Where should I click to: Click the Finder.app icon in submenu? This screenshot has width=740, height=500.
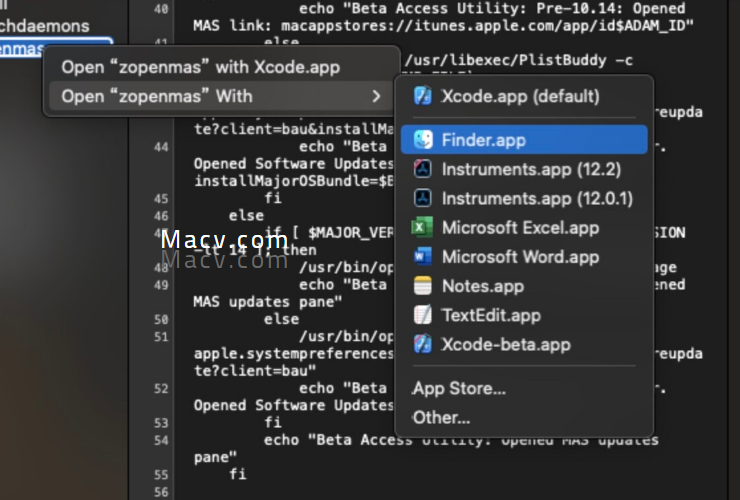tap(422, 140)
